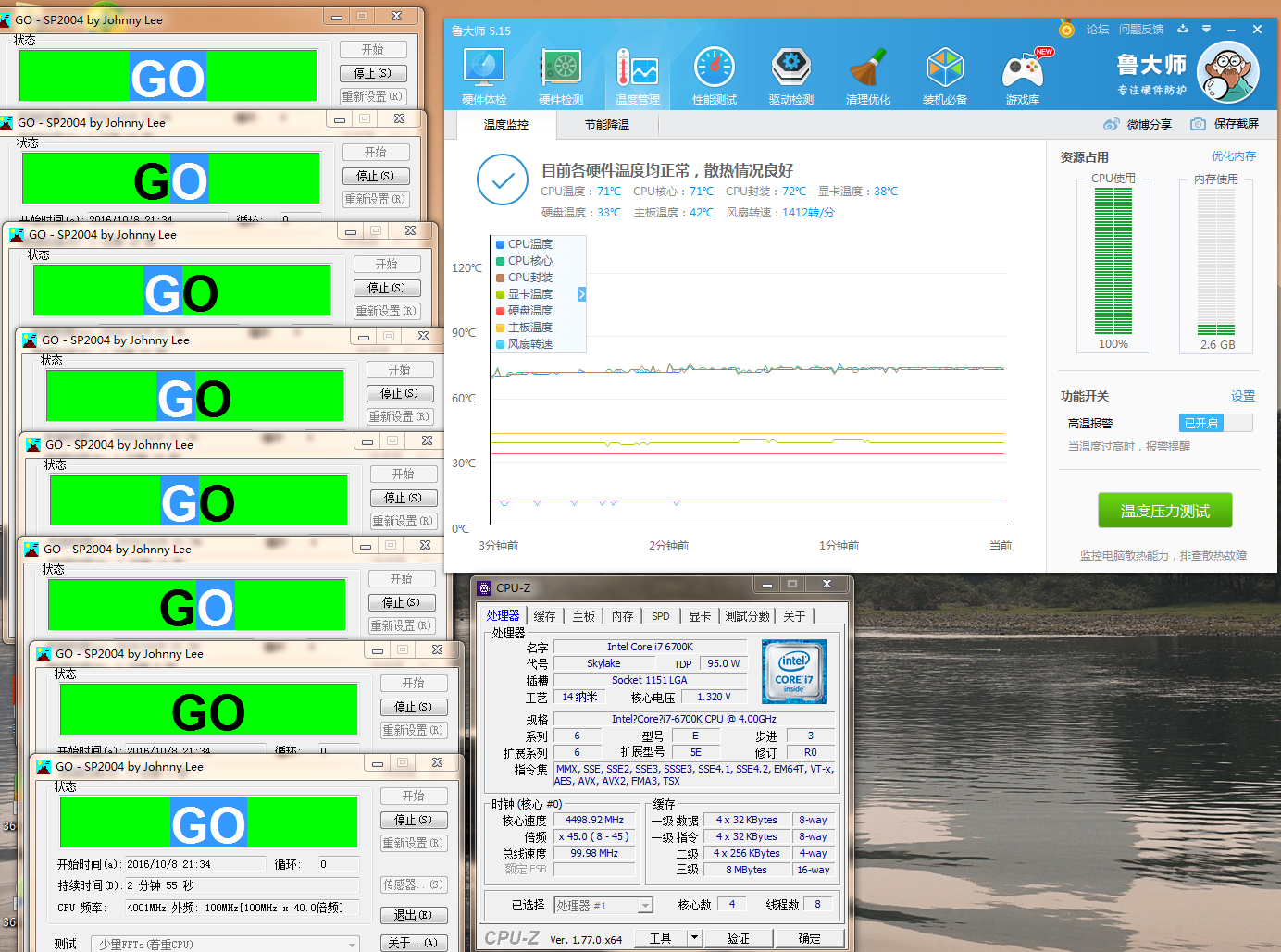Click 确定 button in CPU-Z
1281x952 pixels.
pos(810,937)
